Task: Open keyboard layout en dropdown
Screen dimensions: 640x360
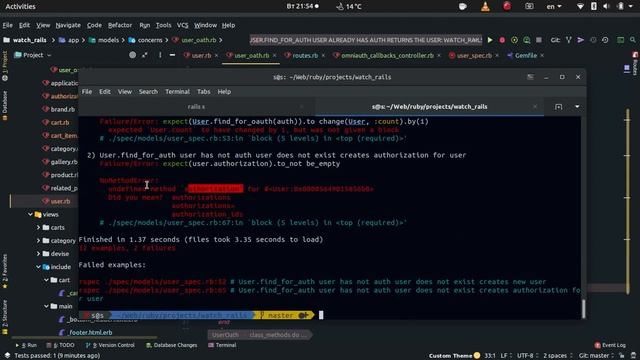Action: pos(554,7)
